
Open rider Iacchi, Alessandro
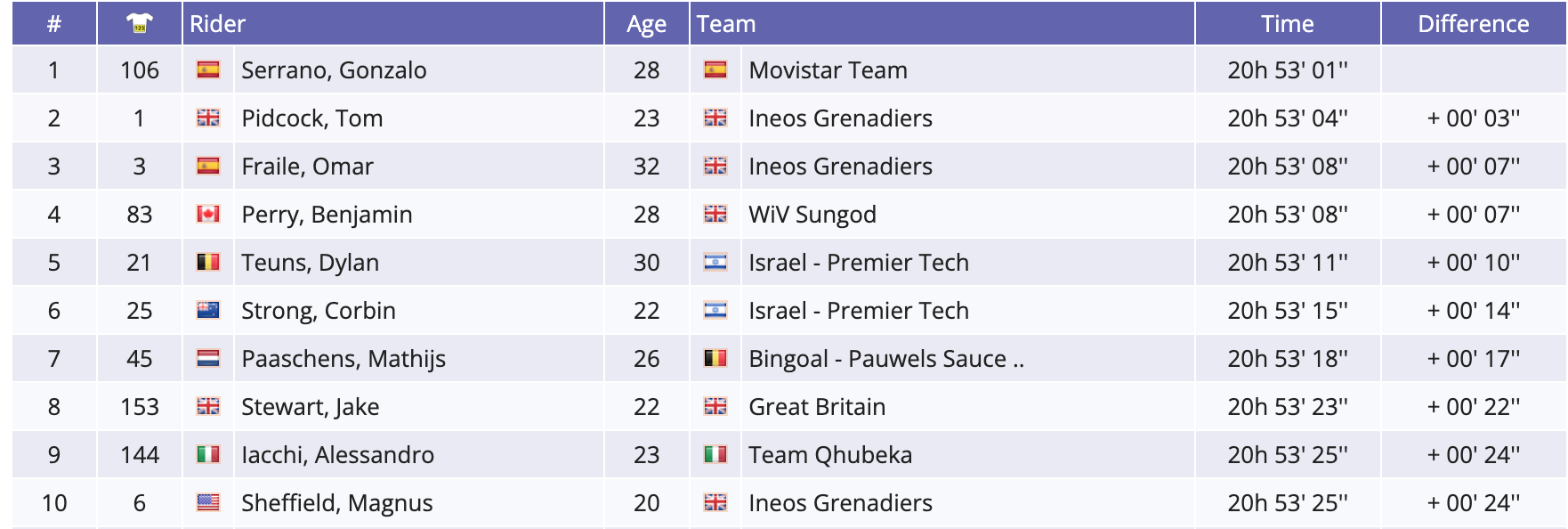pos(337,455)
